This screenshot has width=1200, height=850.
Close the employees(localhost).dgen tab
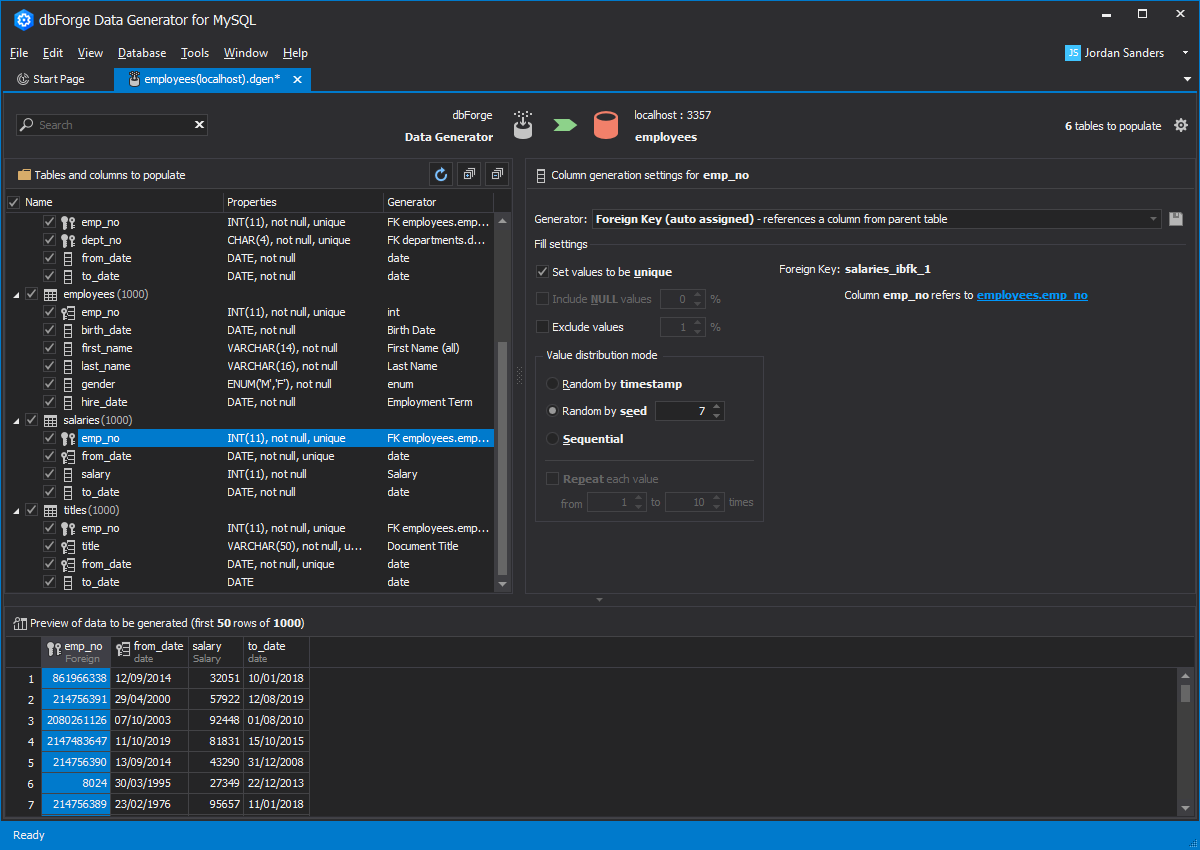tap(297, 79)
